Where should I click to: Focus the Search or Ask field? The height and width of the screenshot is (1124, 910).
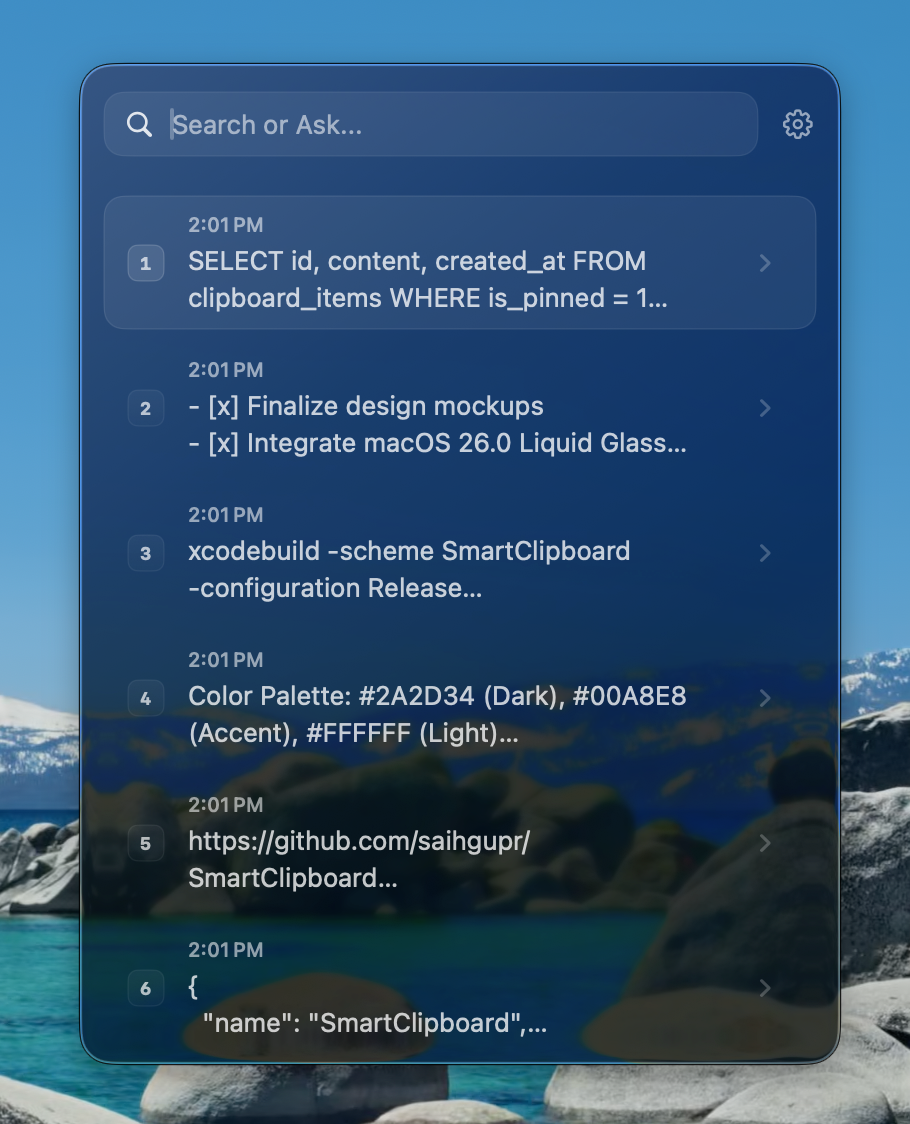pyautogui.click(x=431, y=124)
